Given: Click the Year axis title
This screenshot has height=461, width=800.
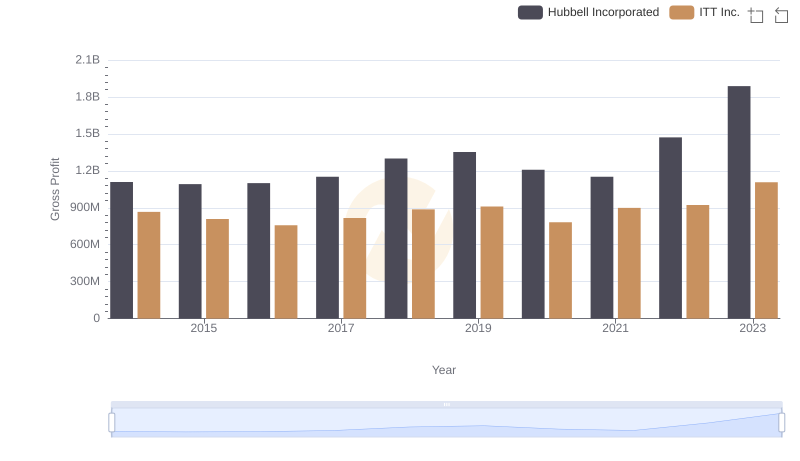Looking at the screenshot, I should pyautogui.click(x=444, y=370).
